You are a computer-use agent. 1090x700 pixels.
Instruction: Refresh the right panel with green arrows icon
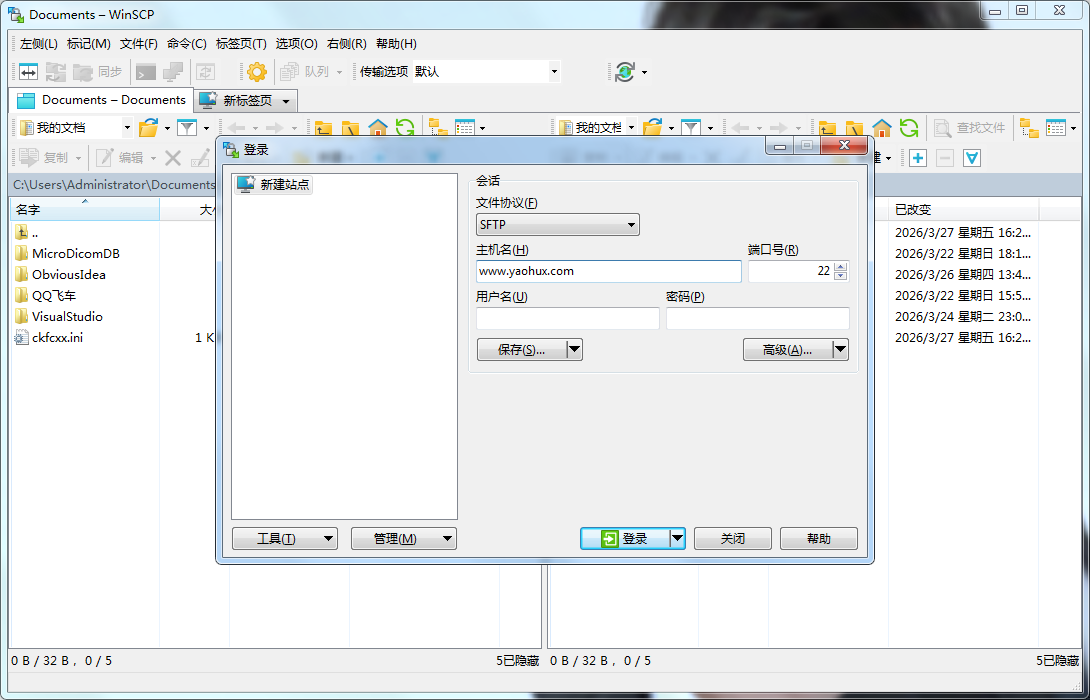pyautogui.click(x=908, y=128)
